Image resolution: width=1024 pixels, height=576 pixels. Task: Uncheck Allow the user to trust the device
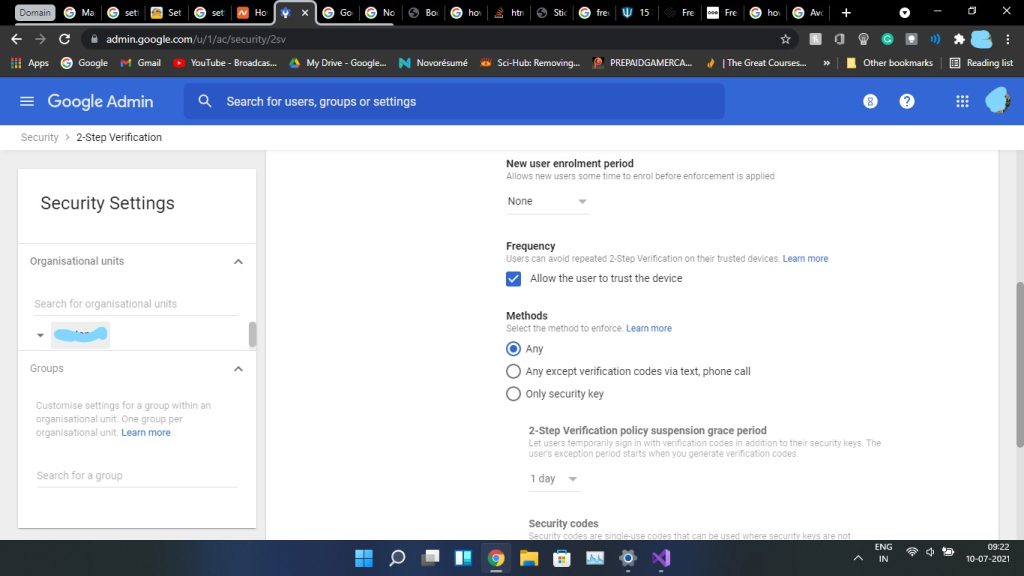[514, 278]
